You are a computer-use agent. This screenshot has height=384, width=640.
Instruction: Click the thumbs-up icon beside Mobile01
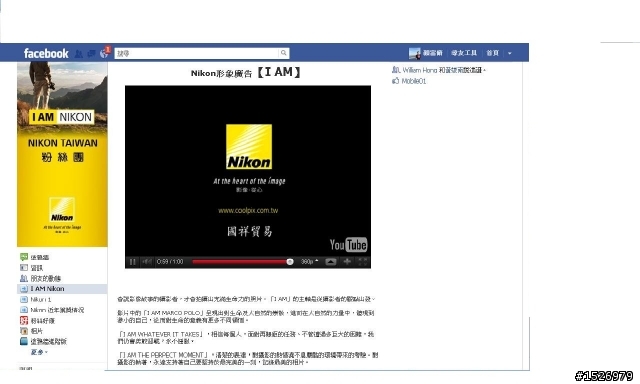point(396,81)
